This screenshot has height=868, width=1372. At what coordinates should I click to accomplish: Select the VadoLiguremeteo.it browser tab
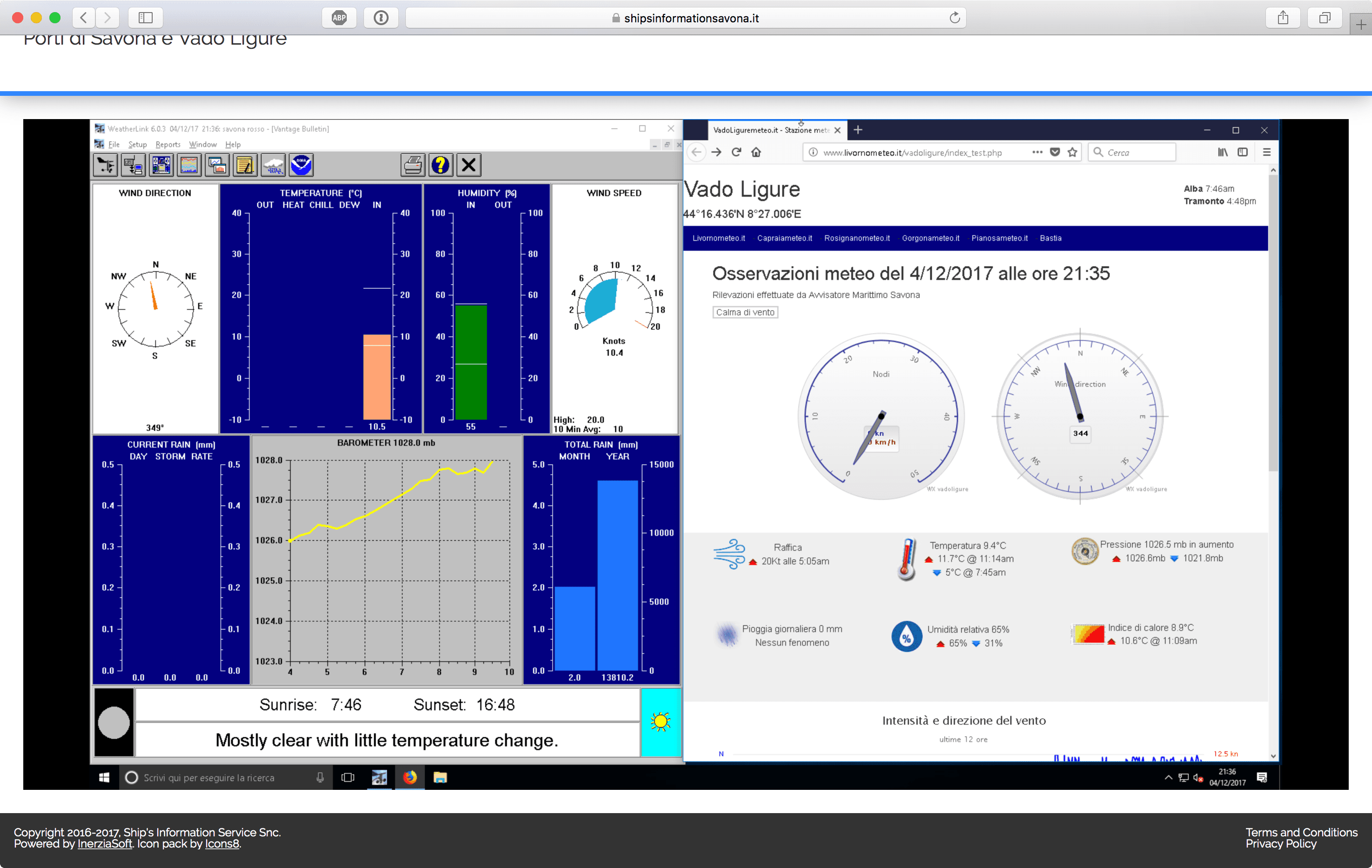[x=772, y=130]
